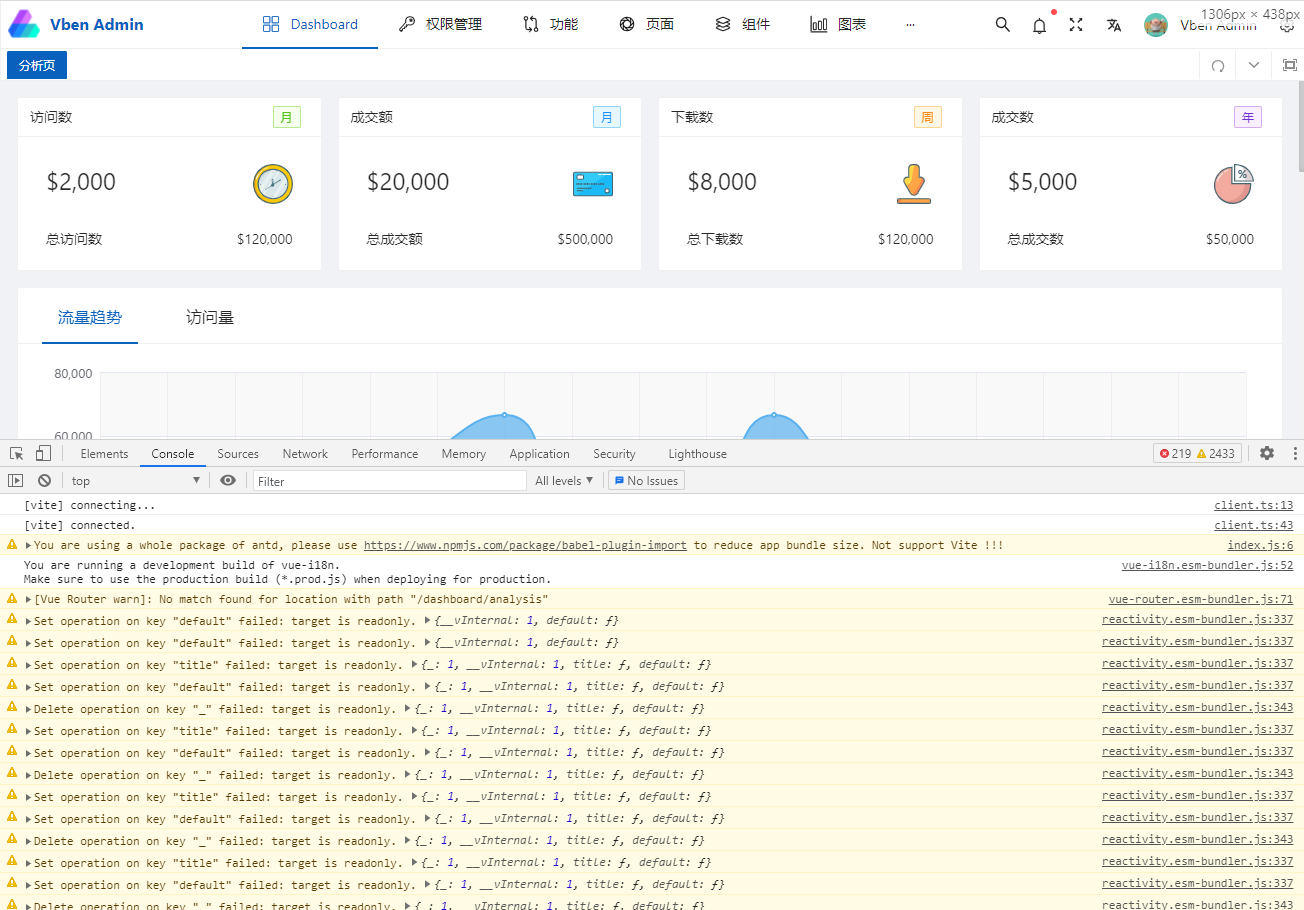
Task: Open the Network tab in DevTools
Action: point(305,453)
